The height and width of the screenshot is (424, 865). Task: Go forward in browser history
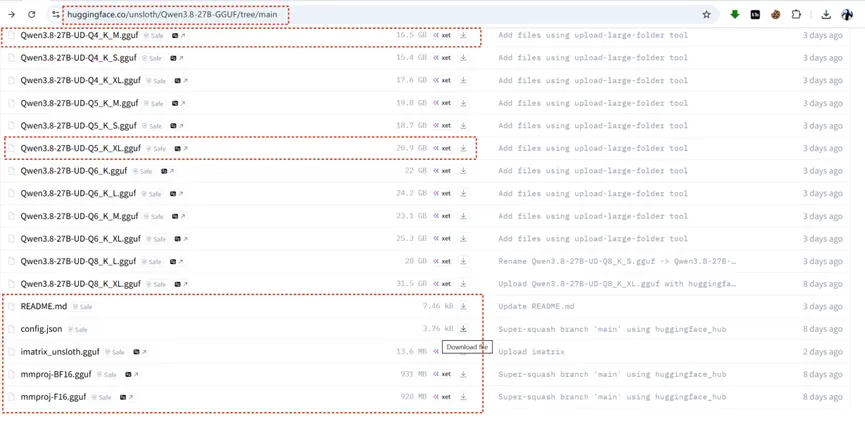[x=12, y=15]
